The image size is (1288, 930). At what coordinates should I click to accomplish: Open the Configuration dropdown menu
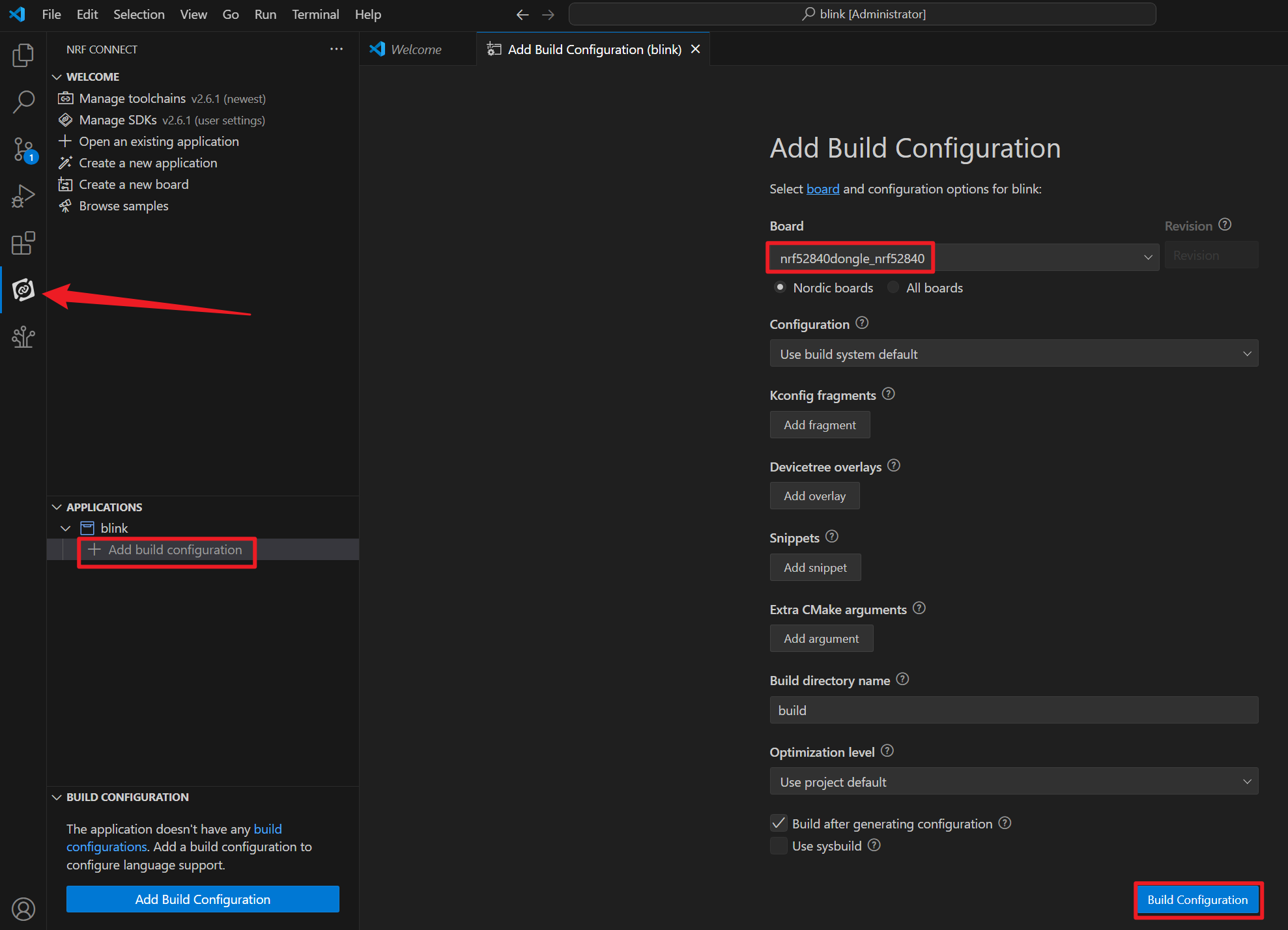tap(1013, 354)
